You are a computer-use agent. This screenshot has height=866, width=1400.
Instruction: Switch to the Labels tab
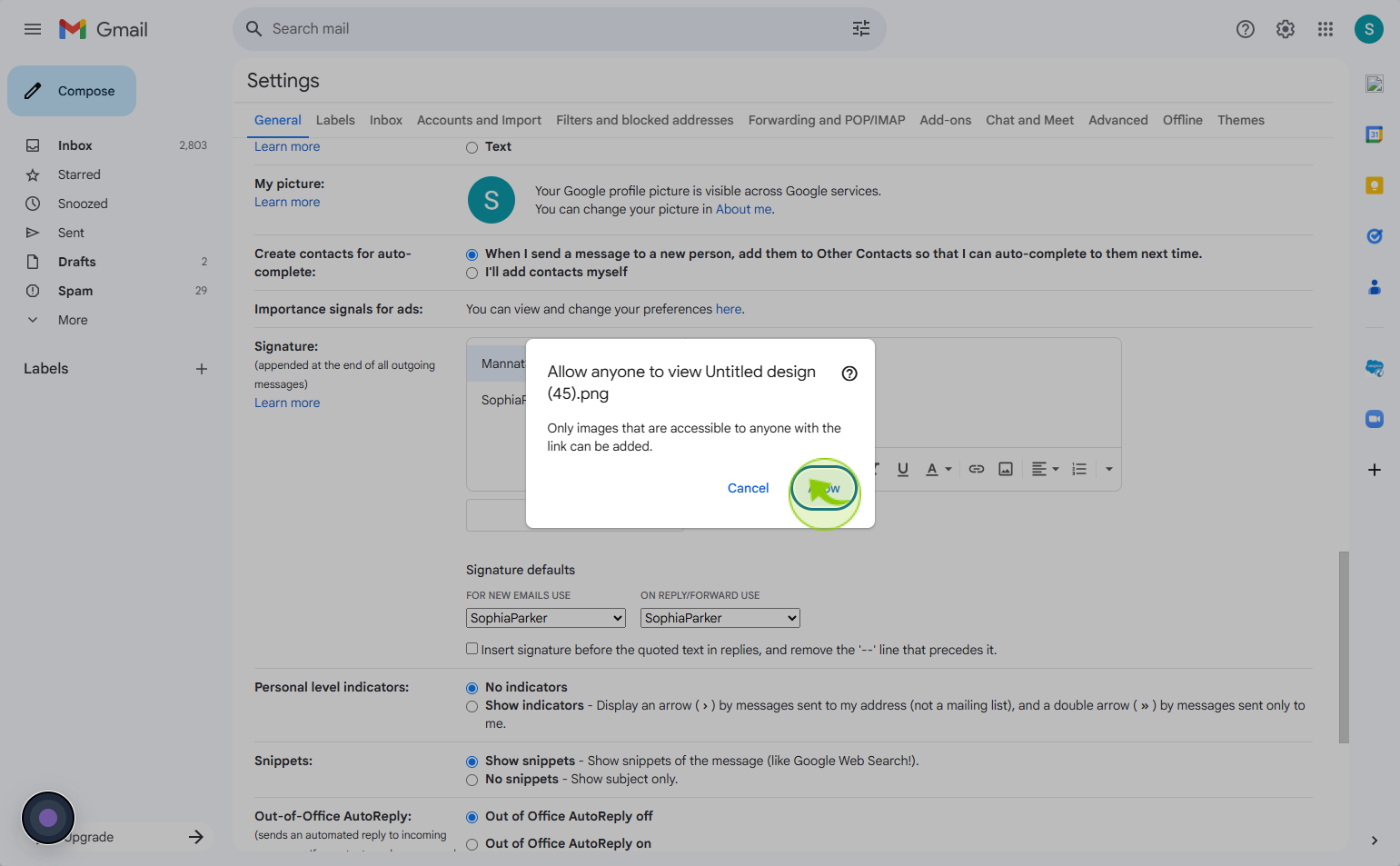point(335,120)
